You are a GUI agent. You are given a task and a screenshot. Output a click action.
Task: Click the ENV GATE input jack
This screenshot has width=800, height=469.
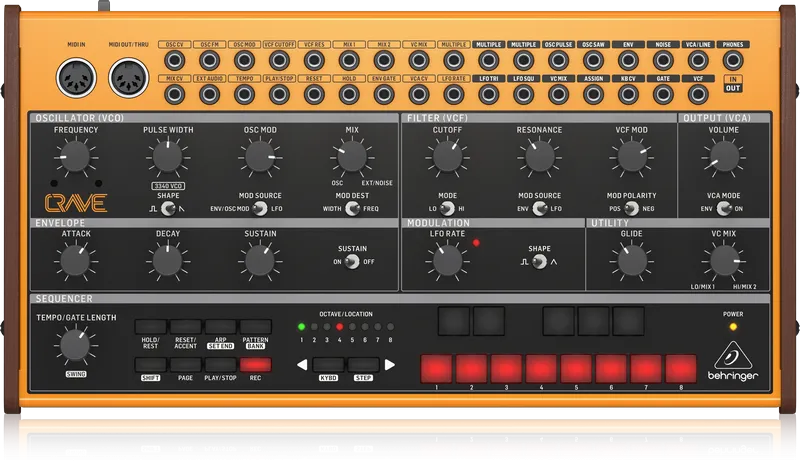pos(384,95)
